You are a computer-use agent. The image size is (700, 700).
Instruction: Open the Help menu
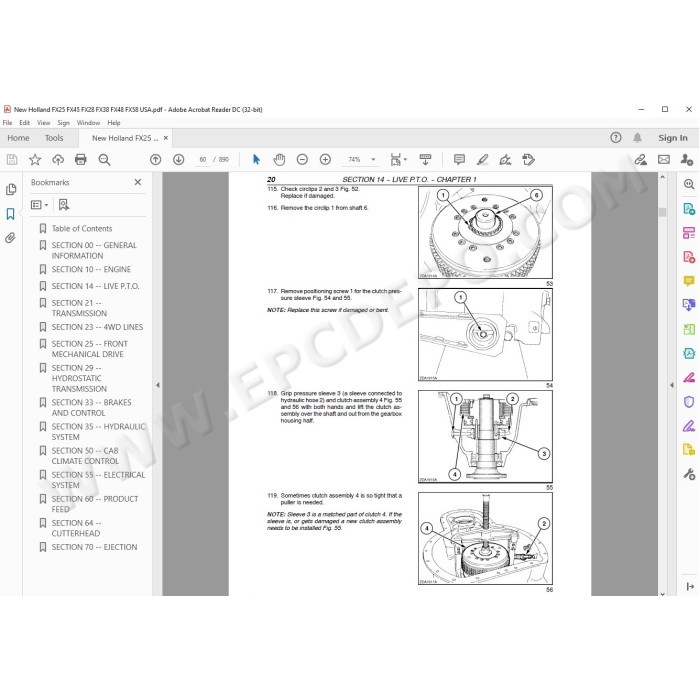(114, 122)
